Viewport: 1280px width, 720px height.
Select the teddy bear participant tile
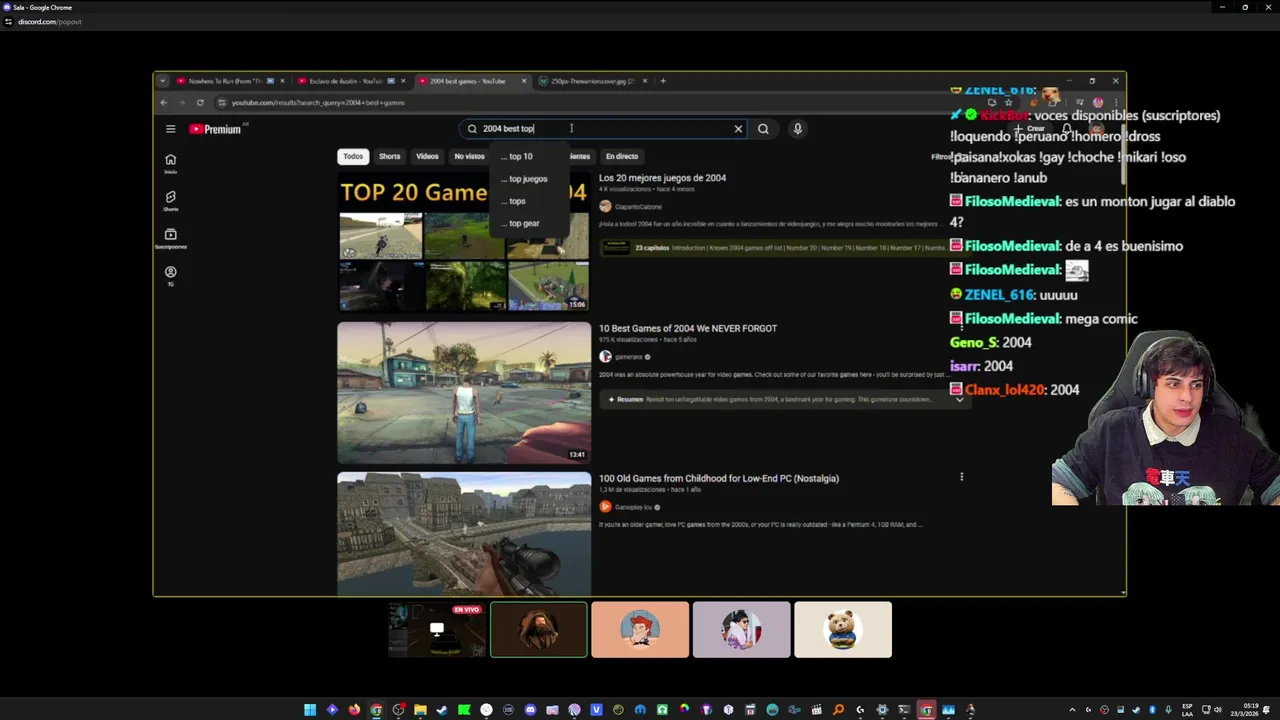coord(843,629)
